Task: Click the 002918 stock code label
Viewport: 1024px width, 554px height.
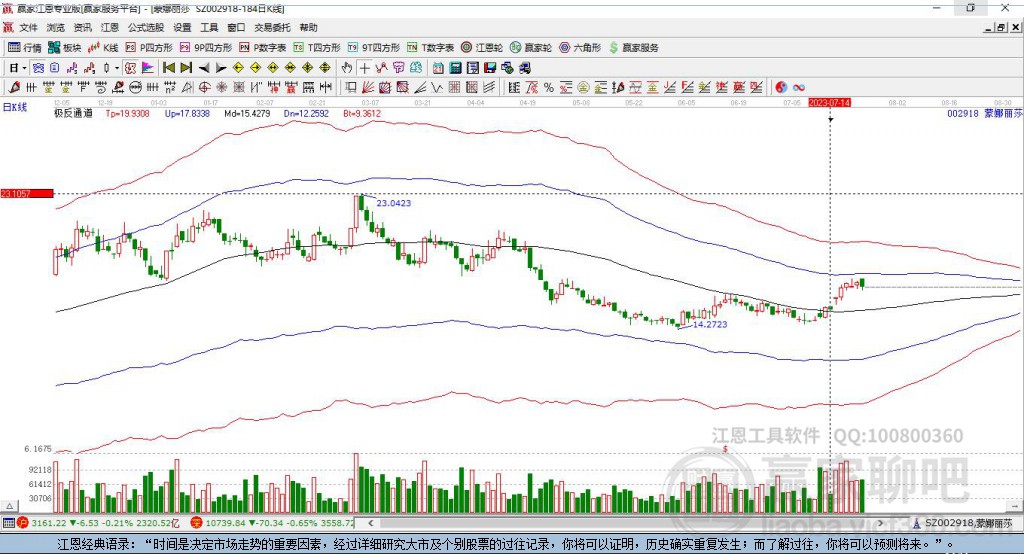Action: point(963,113)
